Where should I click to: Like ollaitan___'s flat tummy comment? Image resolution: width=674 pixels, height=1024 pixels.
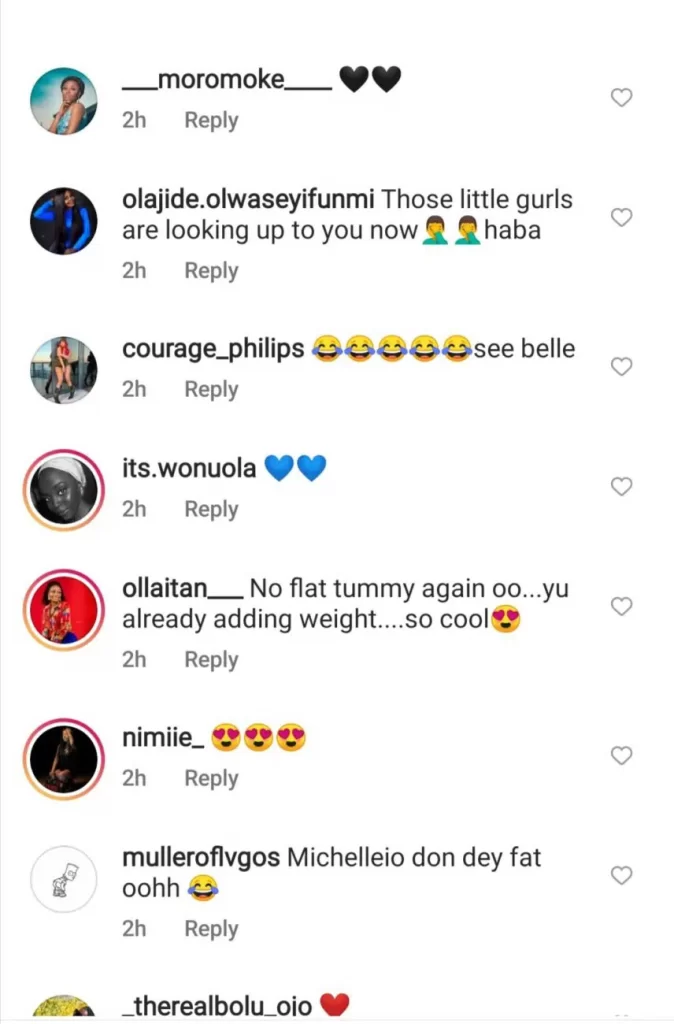point(621,607)
